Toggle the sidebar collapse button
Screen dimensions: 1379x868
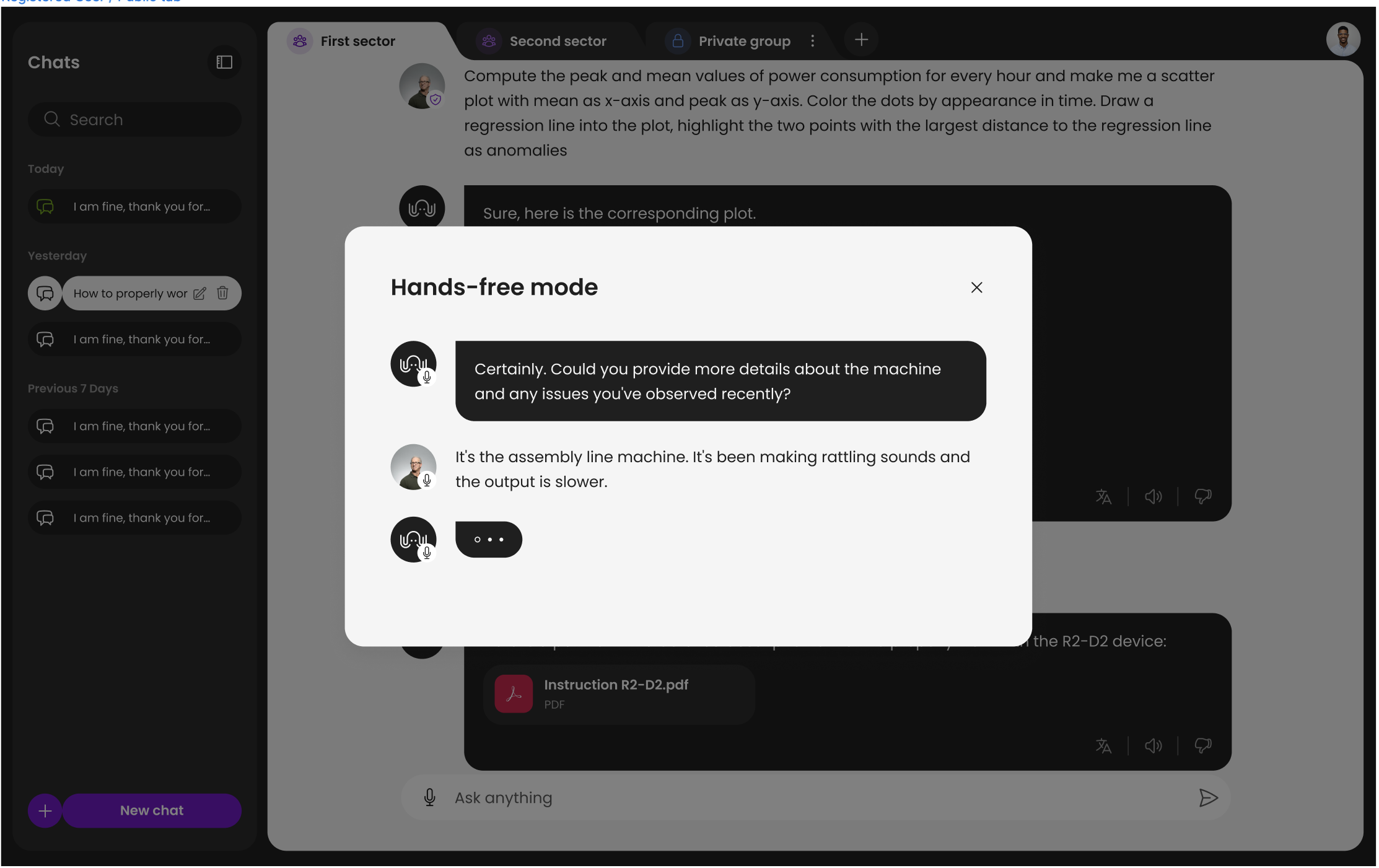pos(224,62)
